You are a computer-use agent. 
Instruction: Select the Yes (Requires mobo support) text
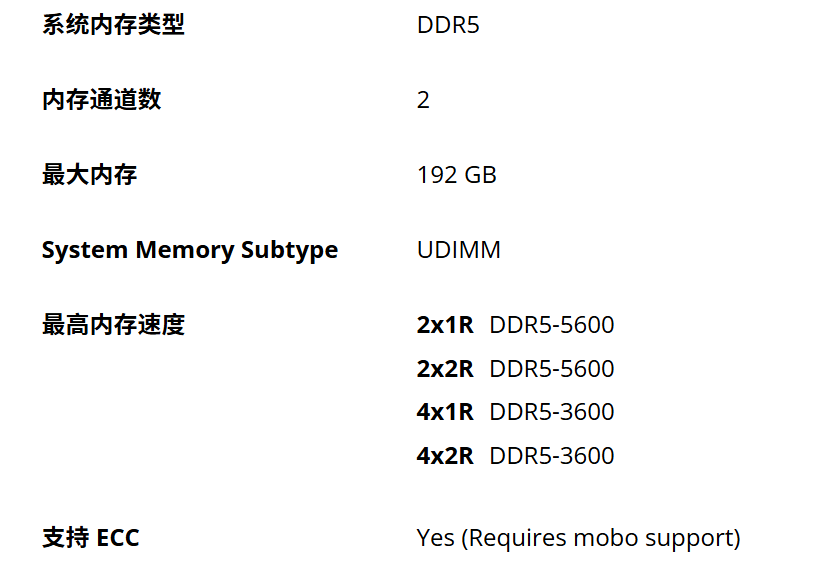578,539
